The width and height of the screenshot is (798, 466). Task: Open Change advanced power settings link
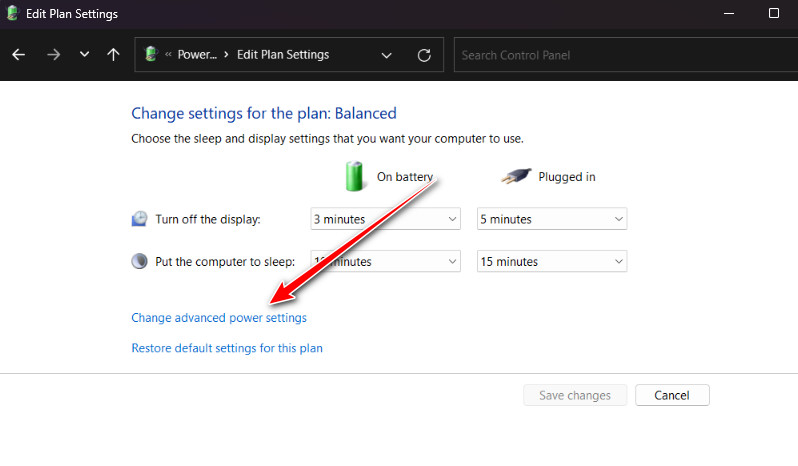219,317
